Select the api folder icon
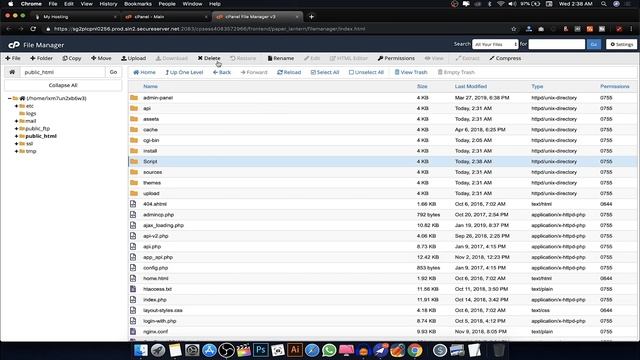Screen dimensions: 640x360 [x=134, y=109]
